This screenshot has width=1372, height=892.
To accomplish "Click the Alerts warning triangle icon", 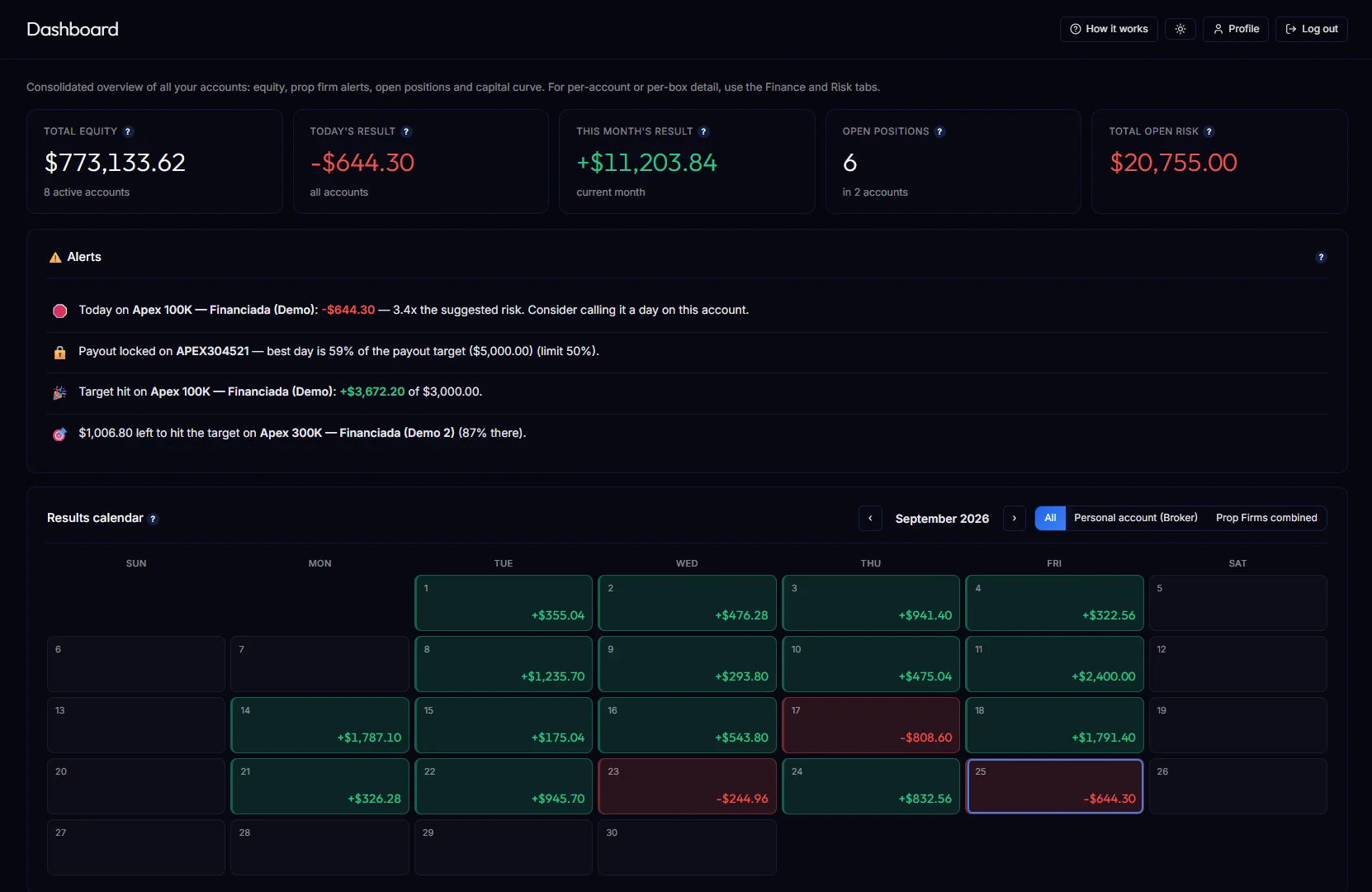I will click(x=55, y=258).
